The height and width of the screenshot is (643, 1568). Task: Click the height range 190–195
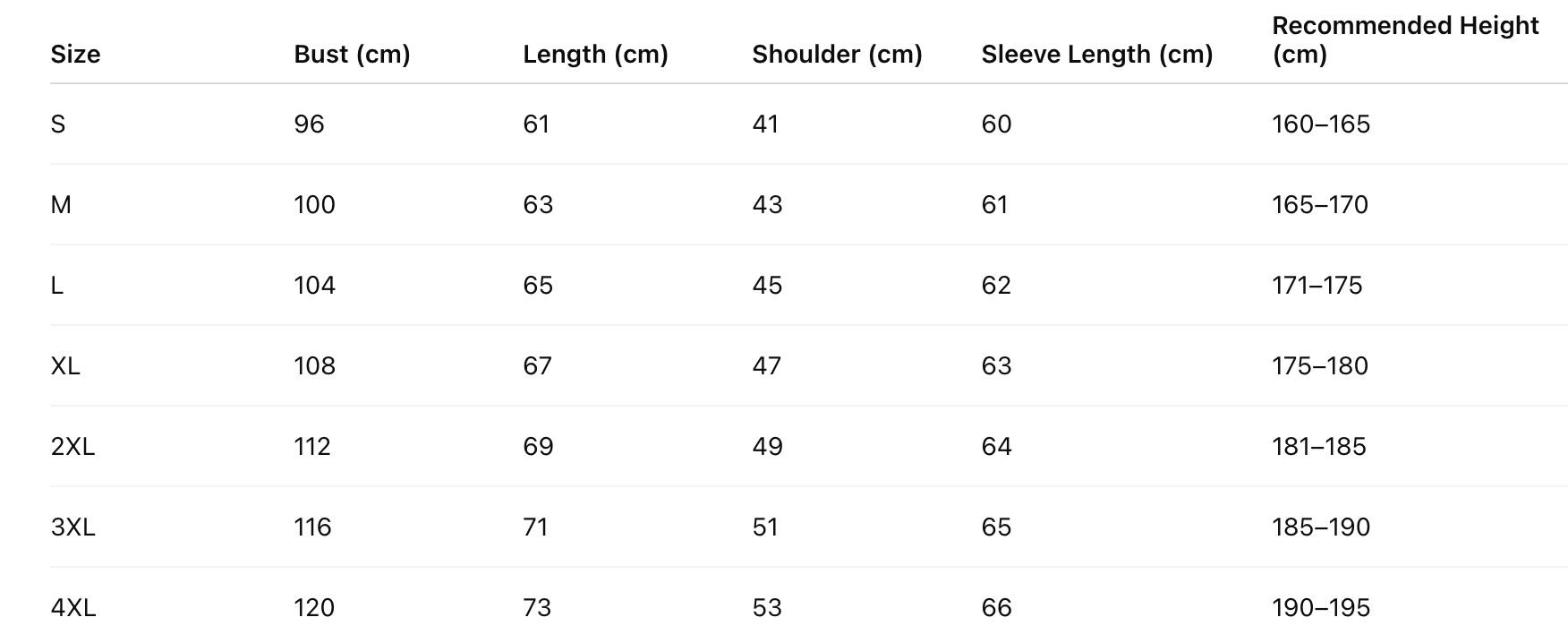1320,608
